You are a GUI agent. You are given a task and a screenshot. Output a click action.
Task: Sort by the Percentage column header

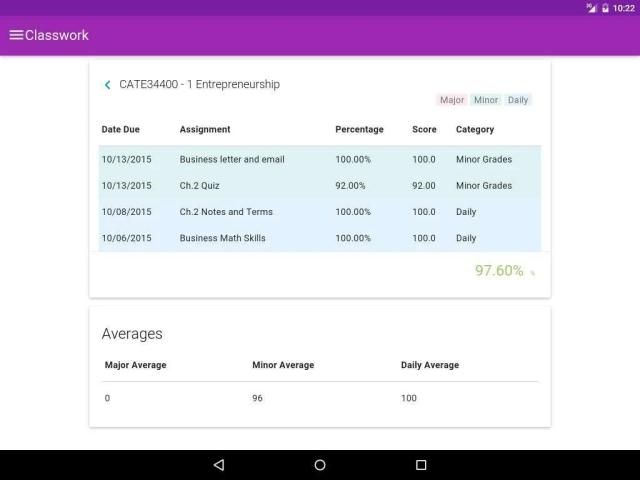(359, 129)
